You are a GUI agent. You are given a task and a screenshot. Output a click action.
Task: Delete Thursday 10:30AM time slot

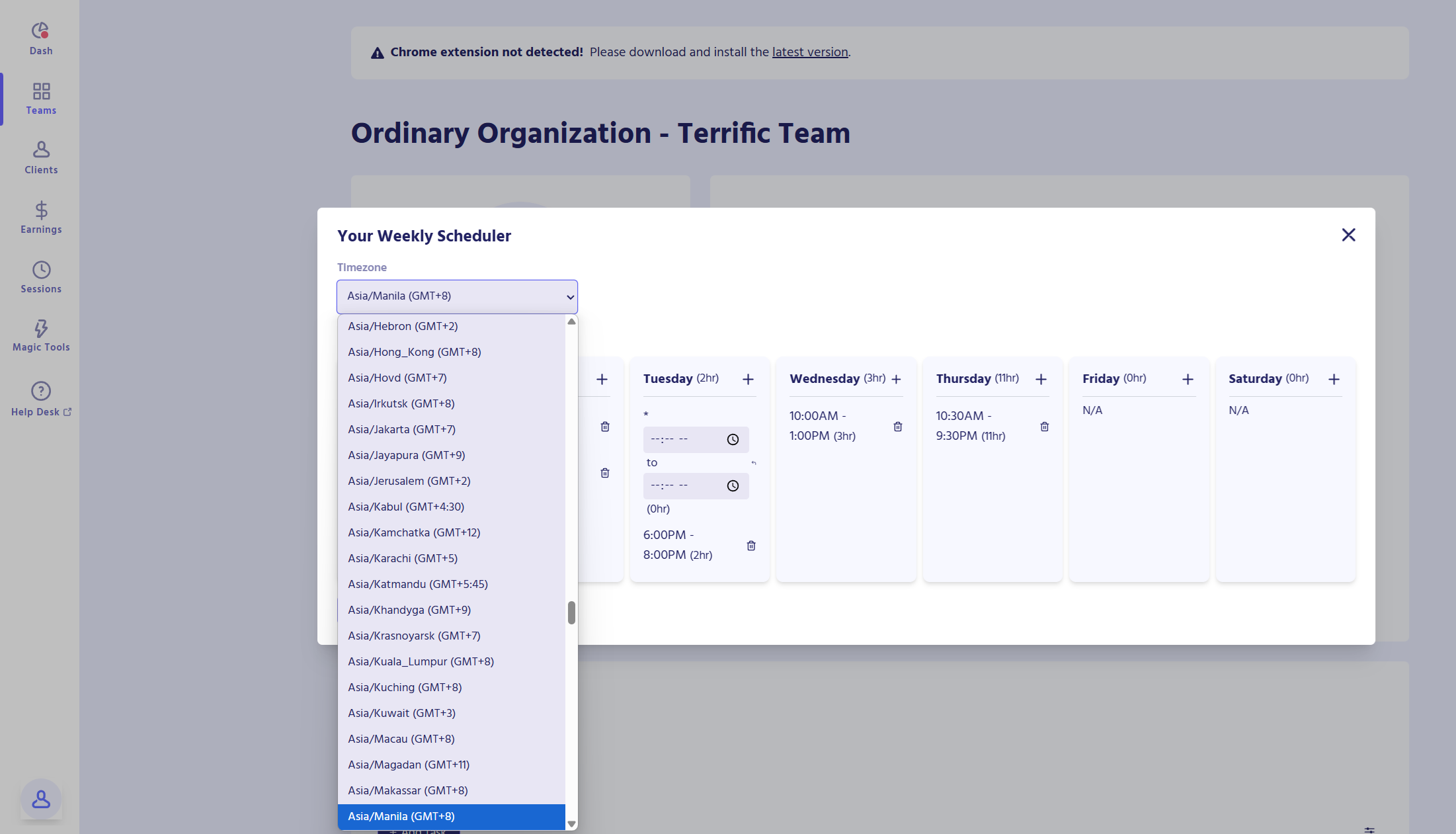click(1045, 427)
